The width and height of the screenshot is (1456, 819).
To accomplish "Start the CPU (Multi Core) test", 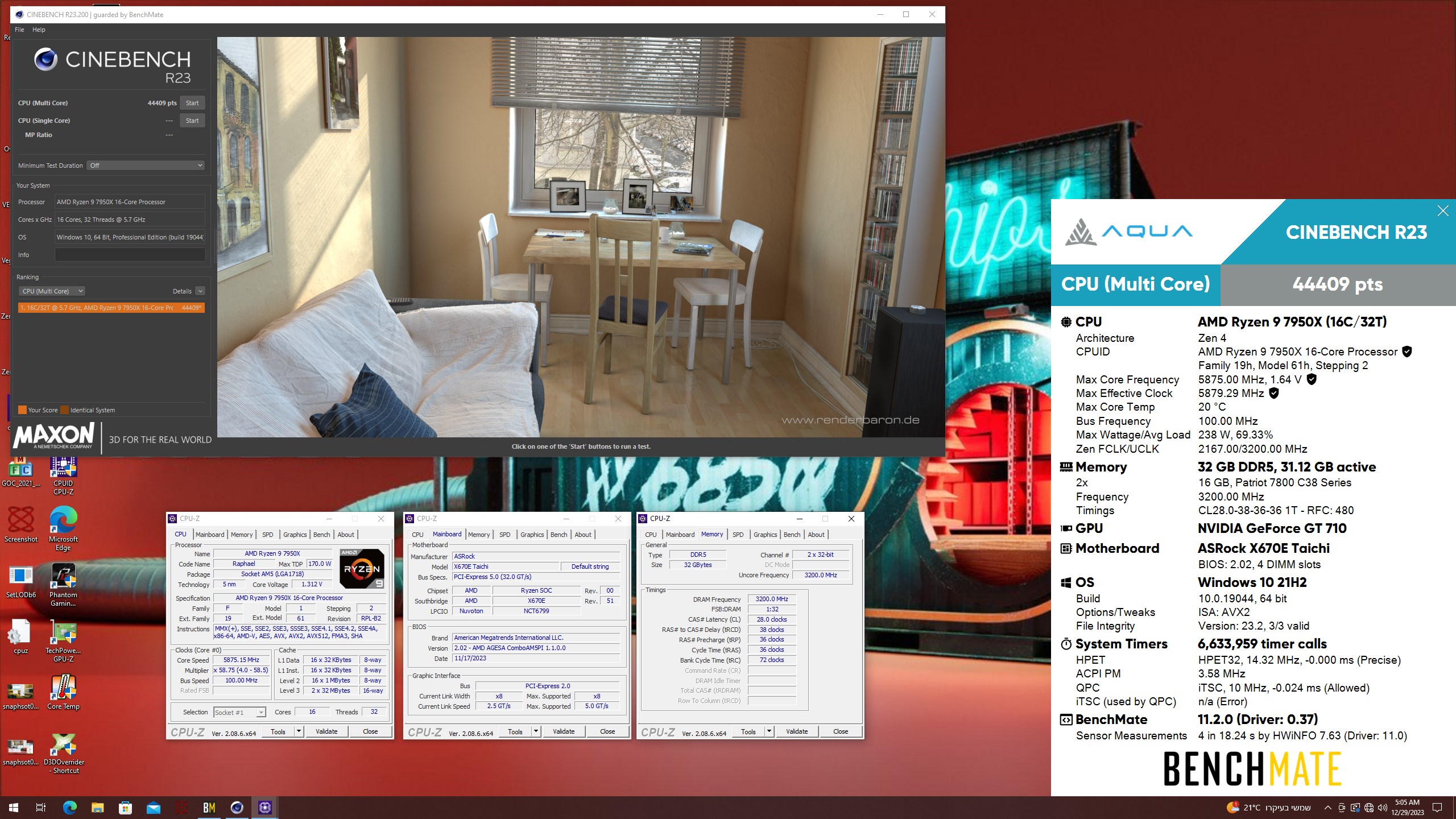I will 192,103.
